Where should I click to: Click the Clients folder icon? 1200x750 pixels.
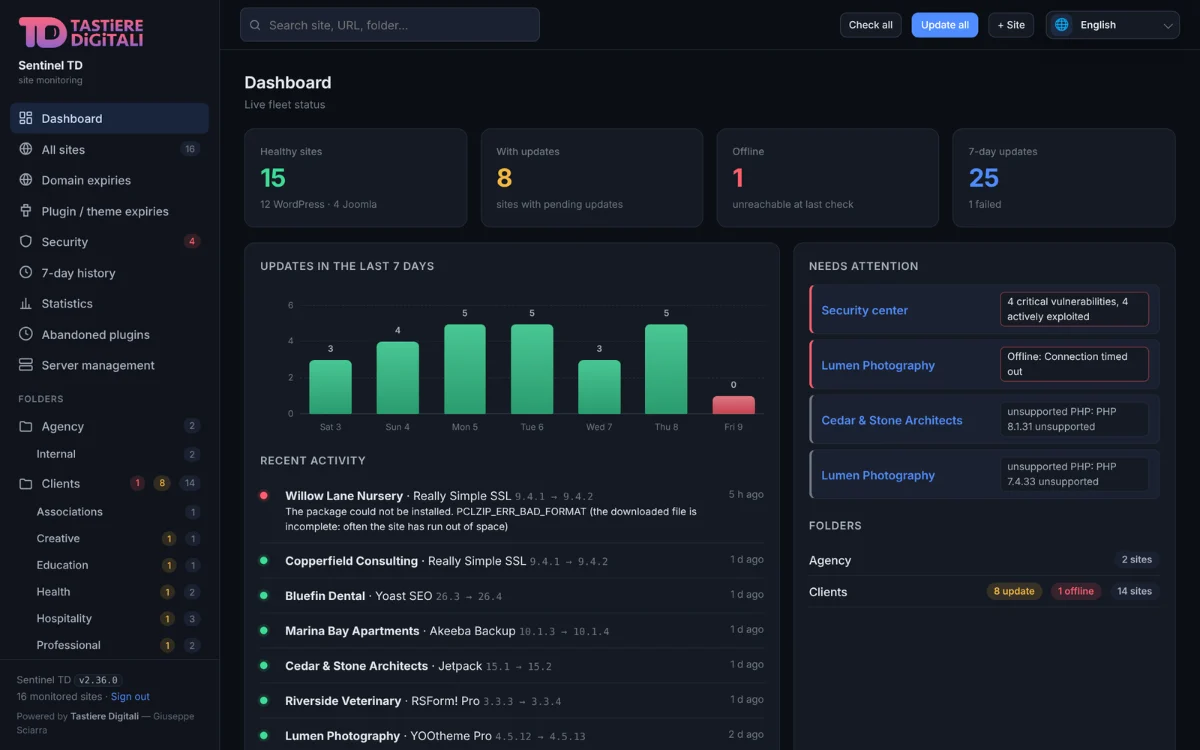tap(26, 484)
